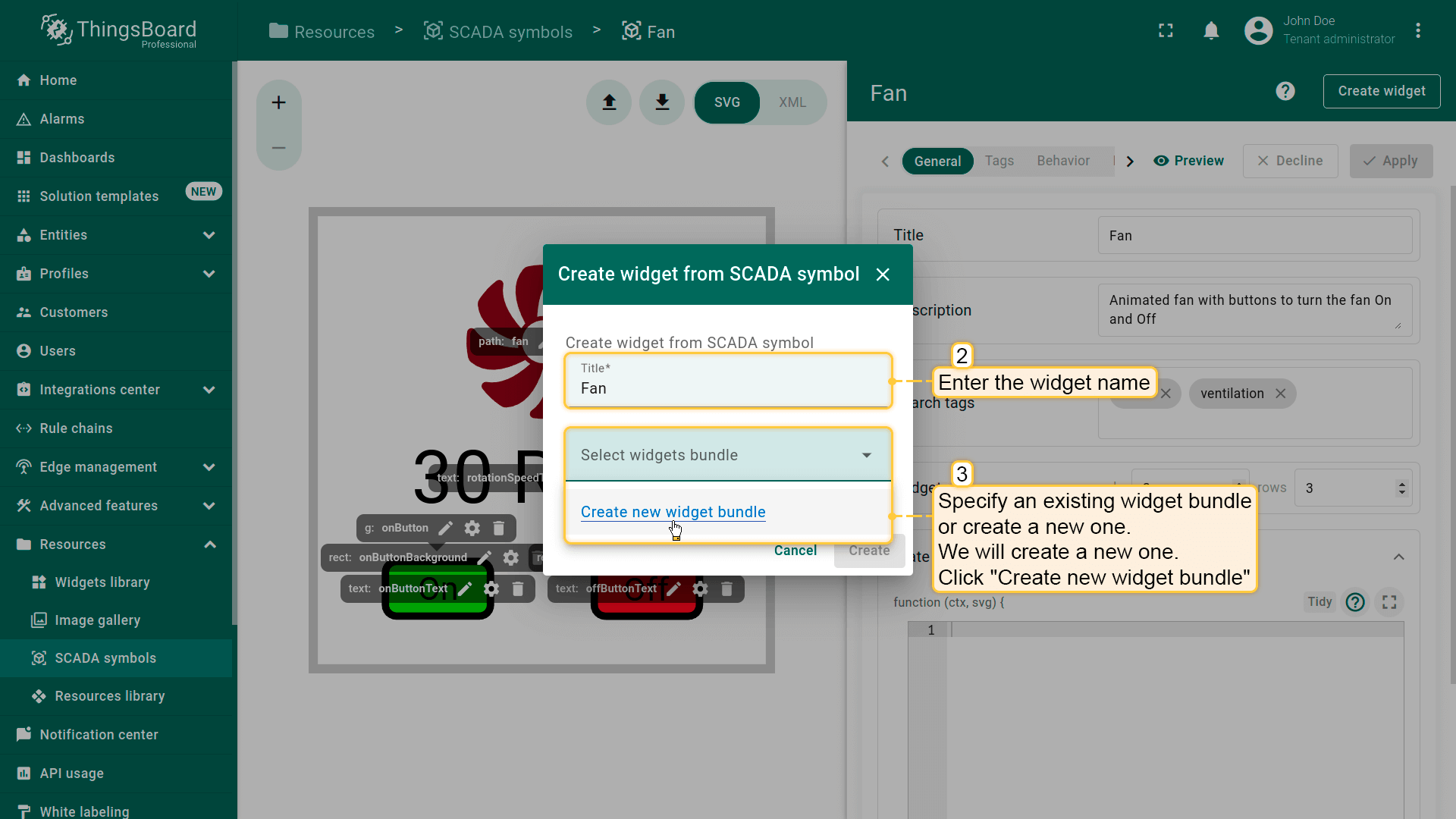Toggle fullscreen mode icon in header
The height and width of the screenshot is (819, 1456).
coord(1166,31)
